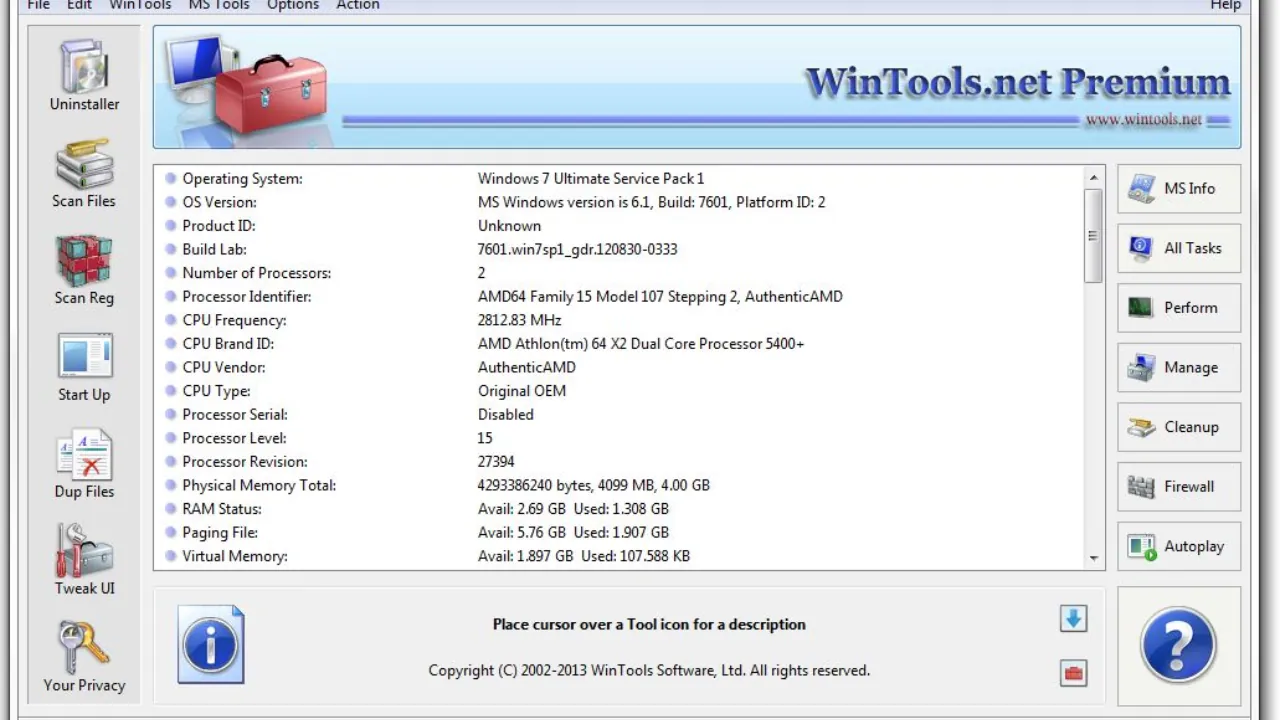This screenshot has width=1280, height=720.
Task: Open the Manage section
Action: click(1178, 368)
